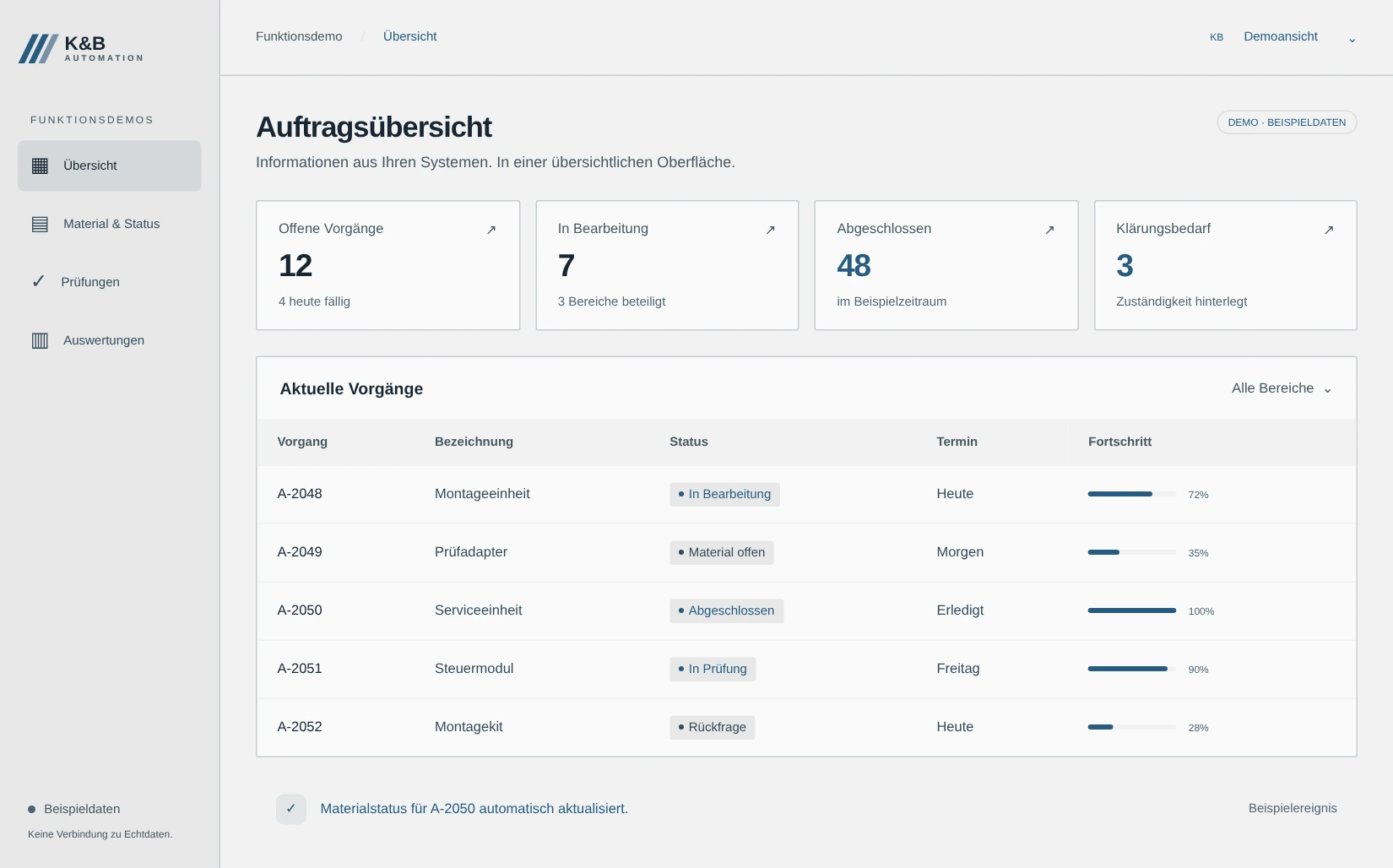Click the Übersicht grid icon in sidebar
Screen dimensions: 1393x868
[x=40, y=165]
